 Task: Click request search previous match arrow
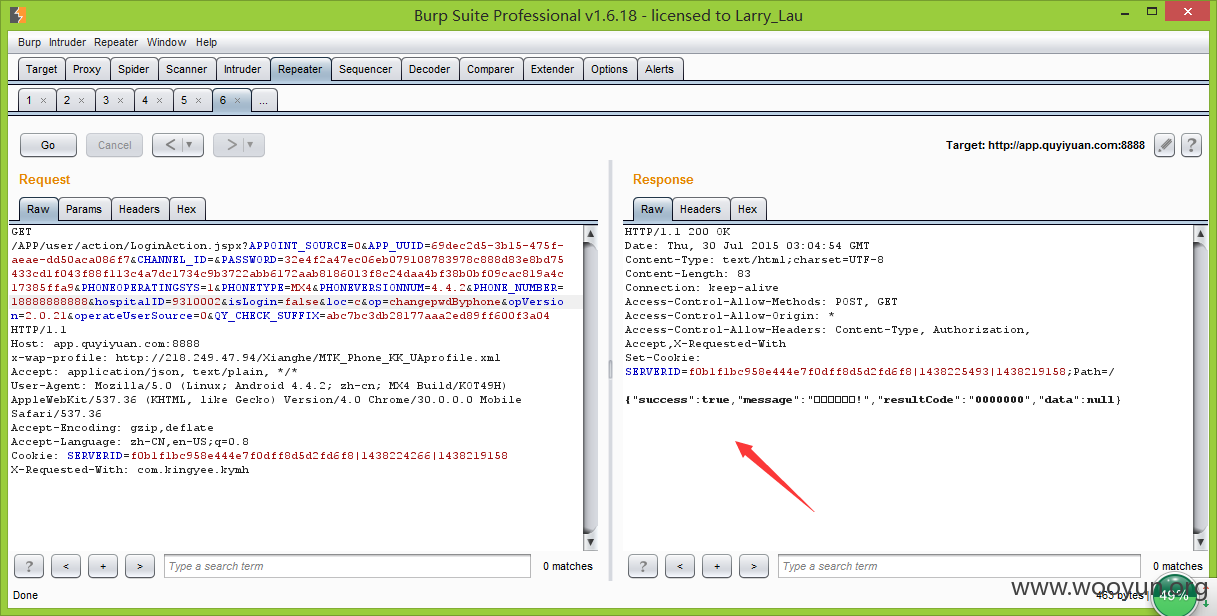click(65, 566)
